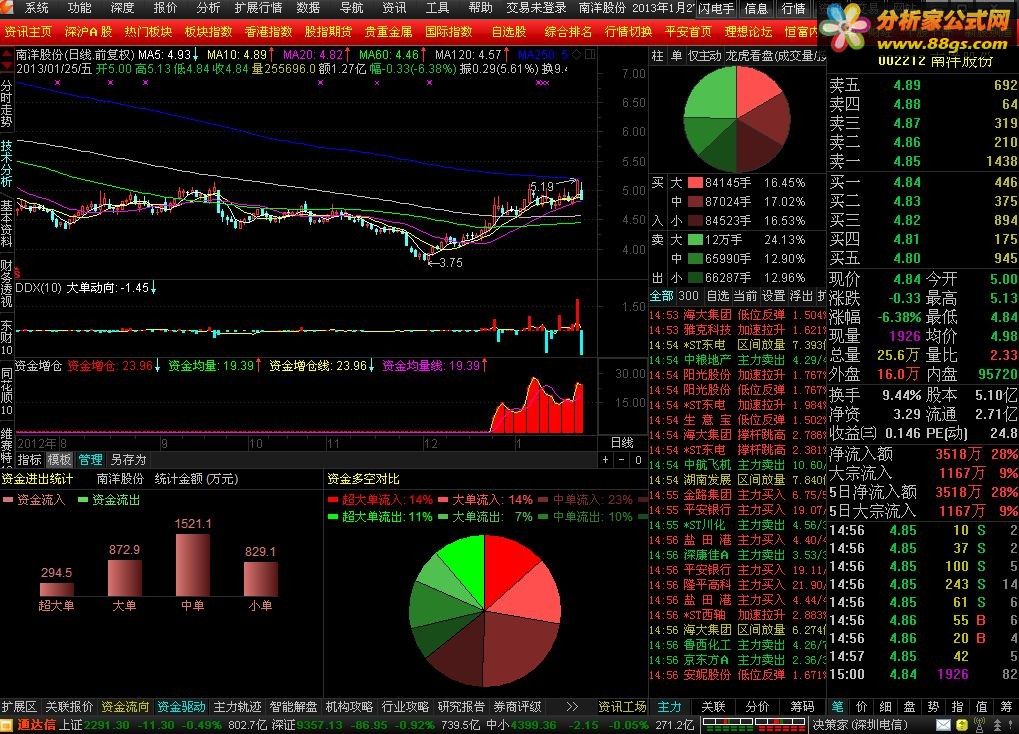1019x734 pixels.
Task: Open the 笔 tick-detail tab
Action: [x=838, y=707]
